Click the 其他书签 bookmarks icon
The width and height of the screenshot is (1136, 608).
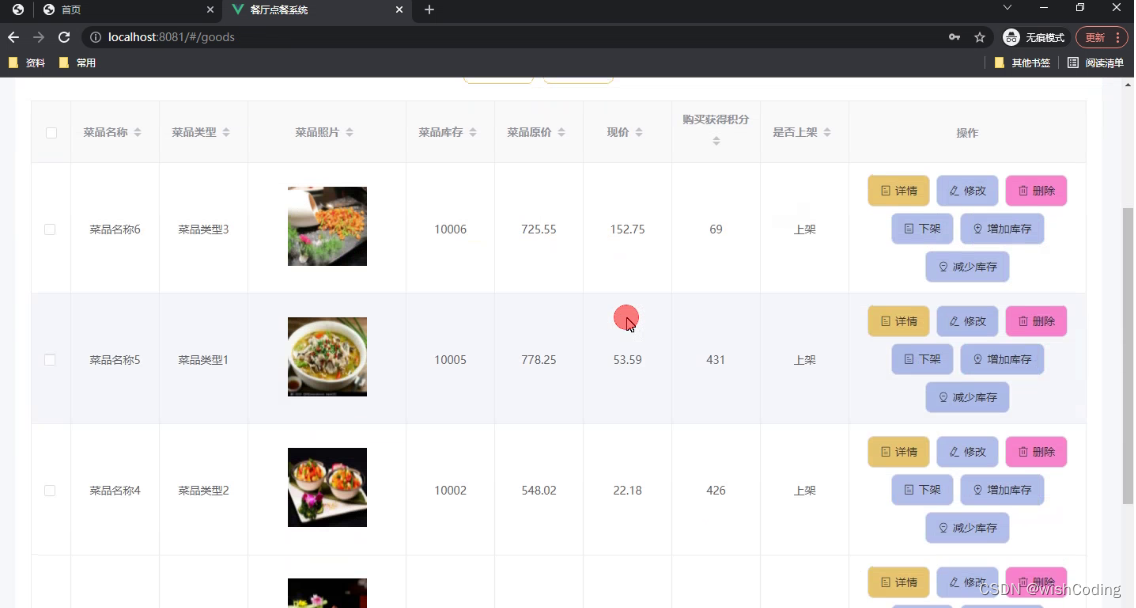pos(997,62)
